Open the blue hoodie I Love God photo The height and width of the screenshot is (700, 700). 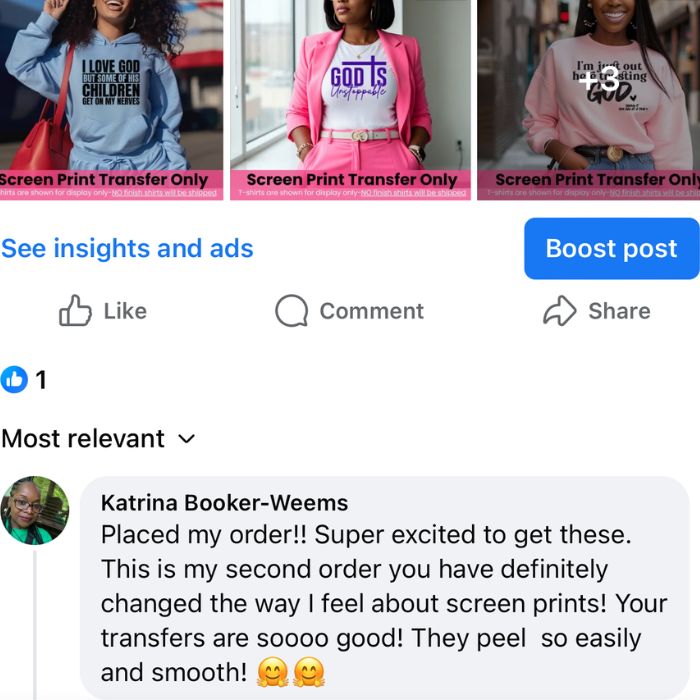click(111, 100)
